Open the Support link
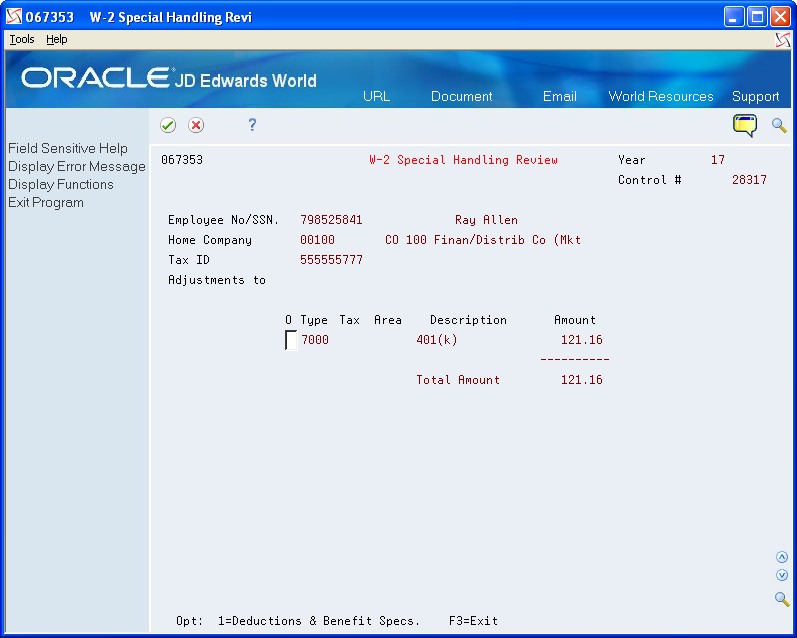Screen dimensions: 797x638 (755, 97)
